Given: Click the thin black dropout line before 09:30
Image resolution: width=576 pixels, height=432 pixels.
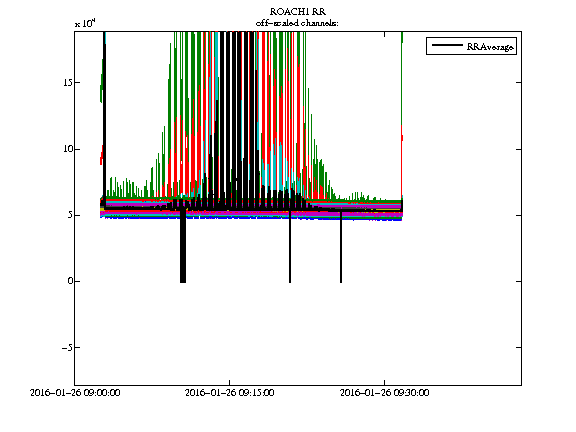Looking at the screenshot, I should tap(341, 247).
